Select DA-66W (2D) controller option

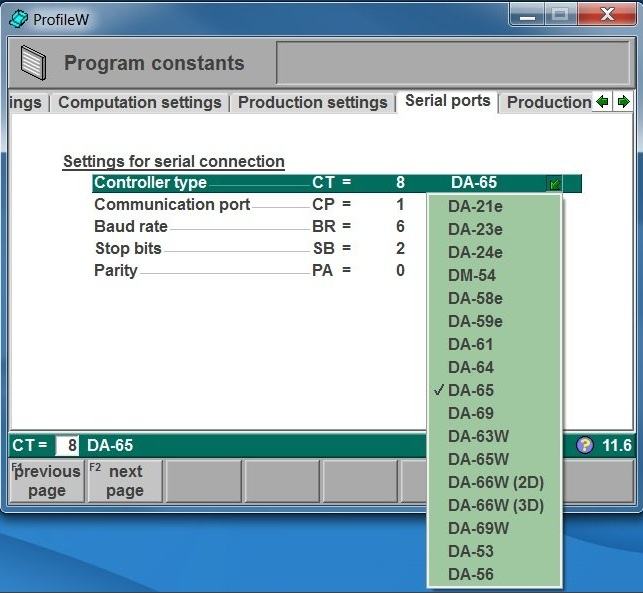coord(495,482)
